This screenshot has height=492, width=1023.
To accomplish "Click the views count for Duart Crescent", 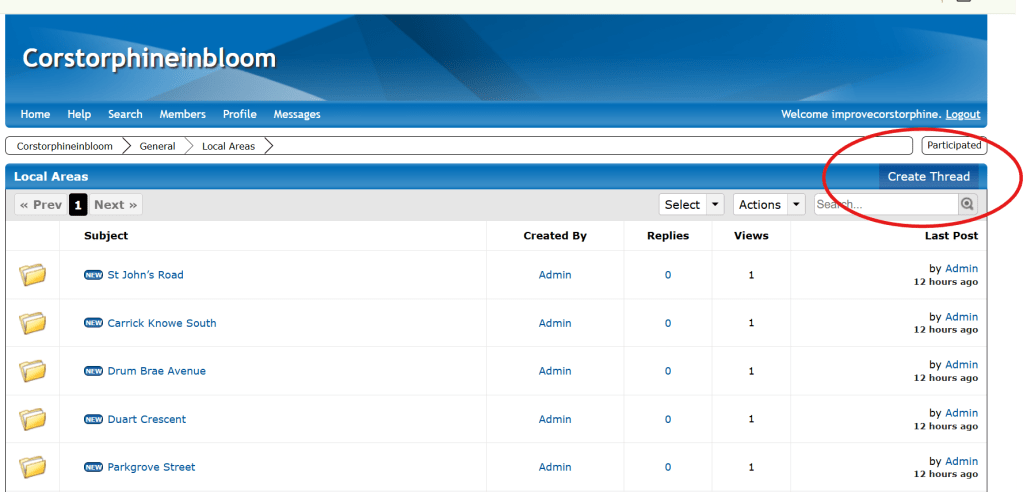I will [x=751, y=420].
